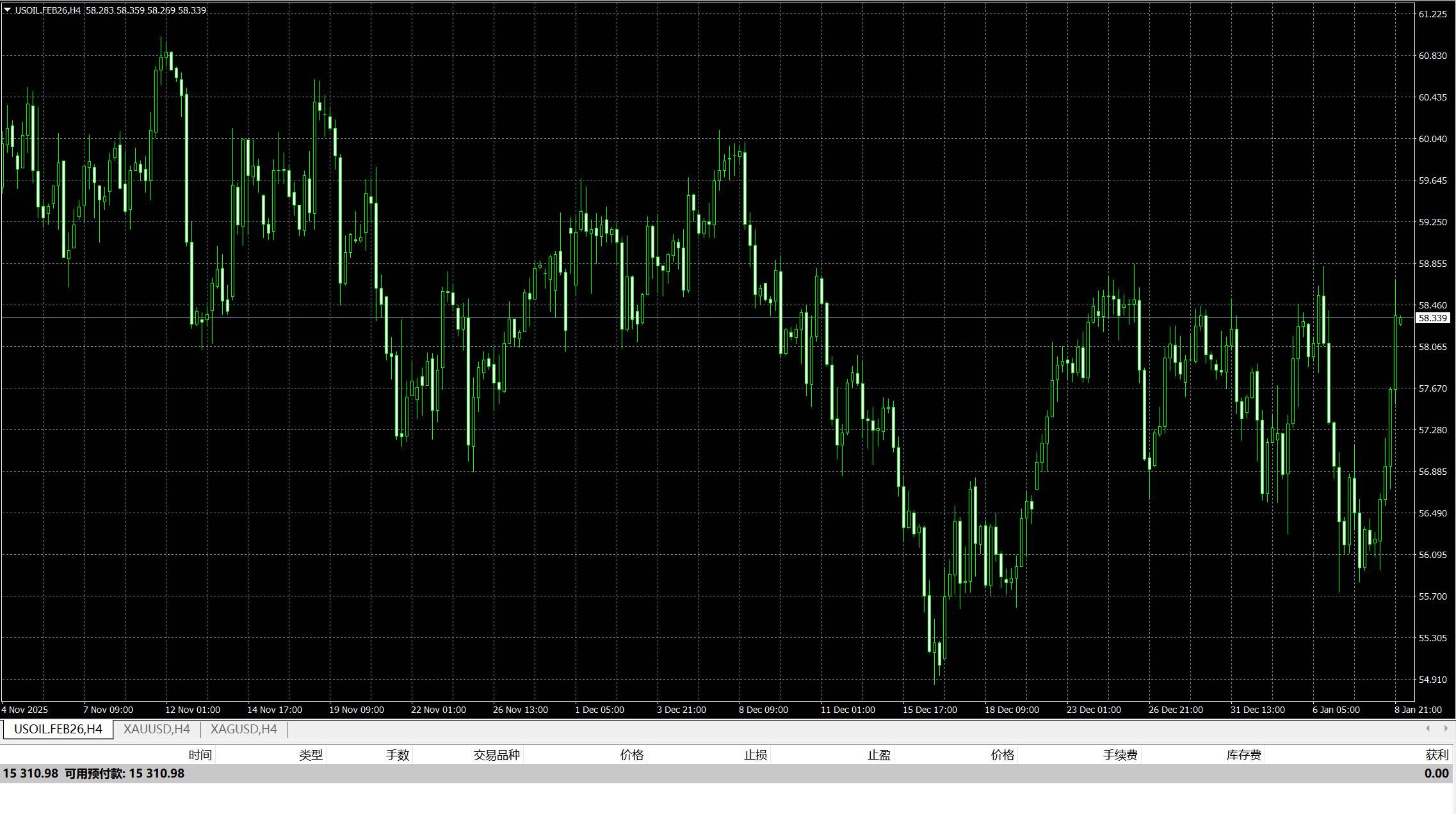1456x814 pixels.
Task: Click the 手数 column header
Action: pyautogui.click(x=397, y=755)
